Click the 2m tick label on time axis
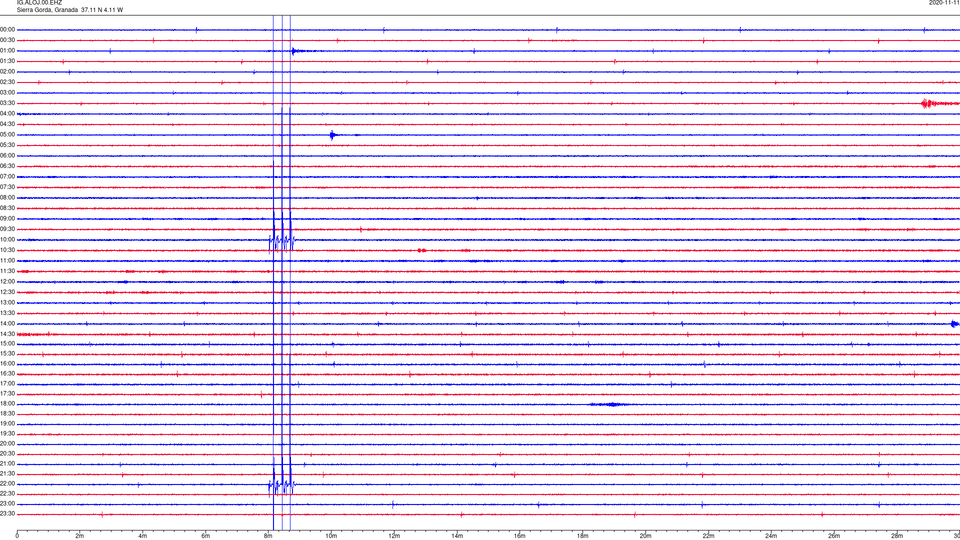 [x=80, y=536]
